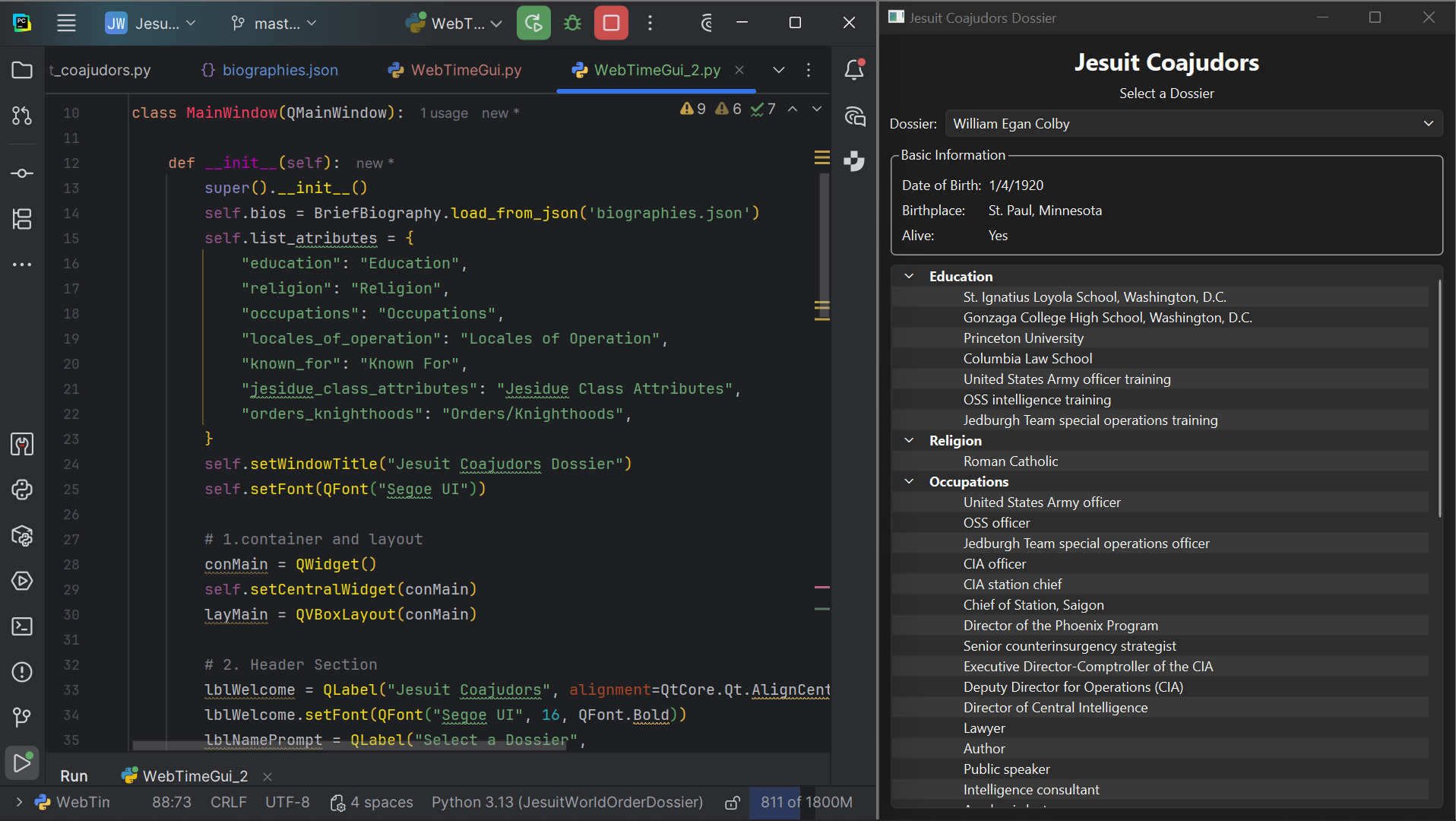Open the Git tool window
The image size is (1456, 821).
click(22, 718)
